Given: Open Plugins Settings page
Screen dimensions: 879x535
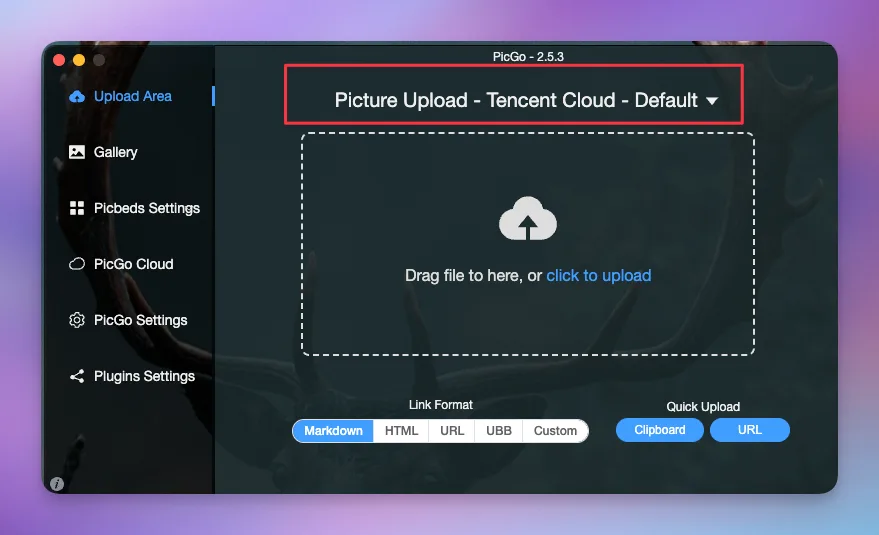Looking at the screenshot, I should (x=145, y=376).
